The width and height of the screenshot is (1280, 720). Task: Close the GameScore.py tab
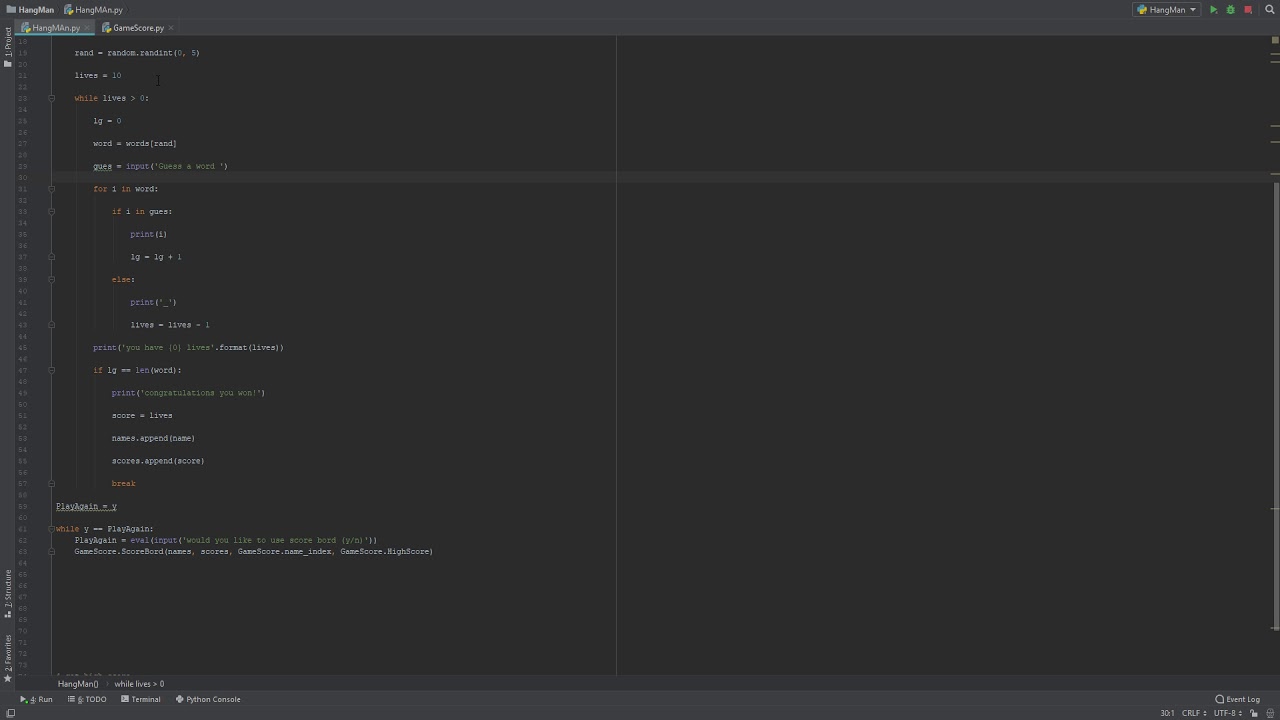coord(171,28)
